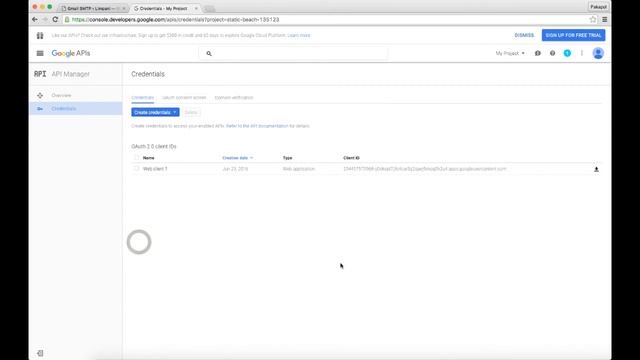Download JSON for Web client 1
This screenshot has height=360, width=640.
tap(596, 169)
